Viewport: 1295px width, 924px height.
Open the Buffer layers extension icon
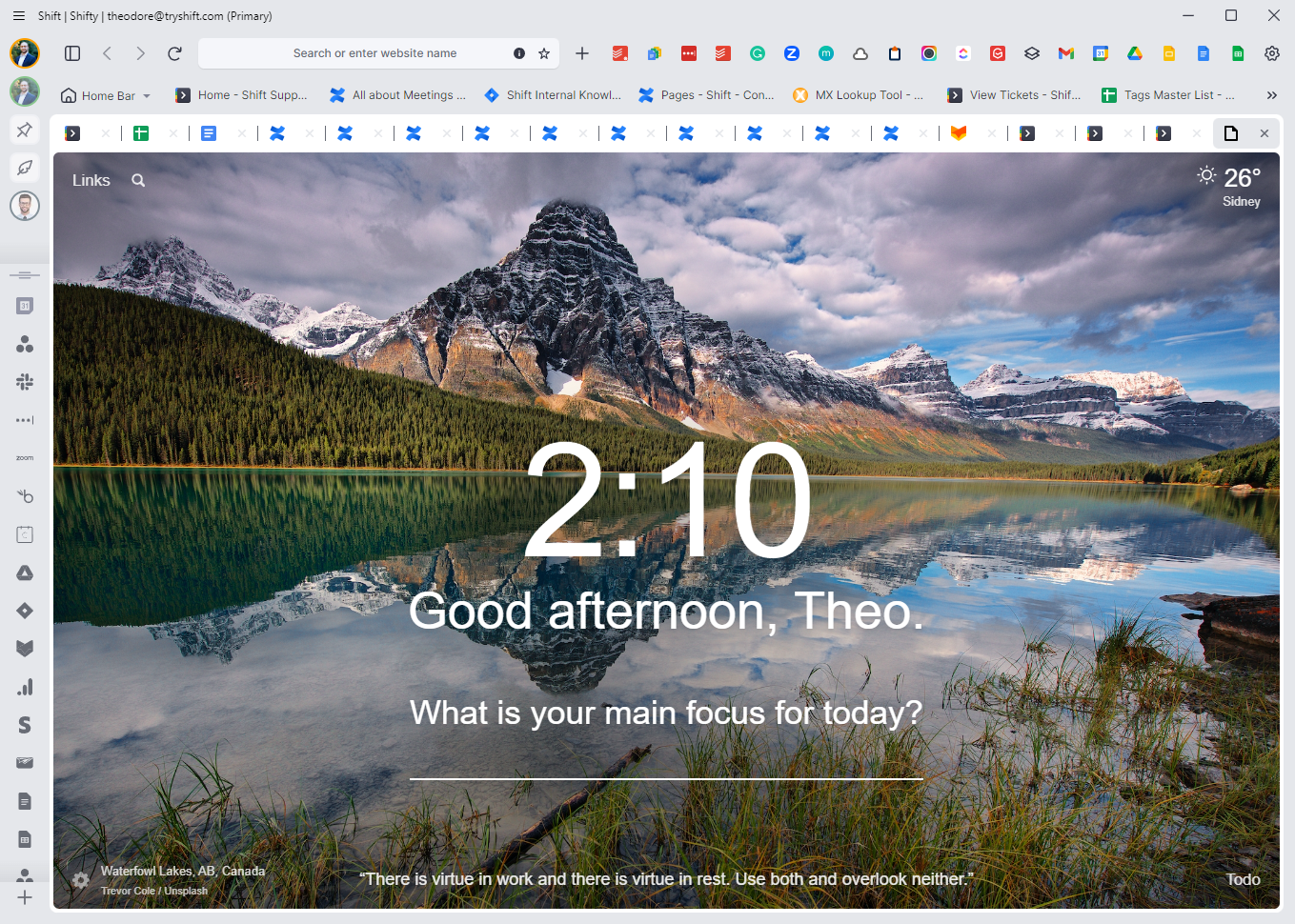(1032, 53)
